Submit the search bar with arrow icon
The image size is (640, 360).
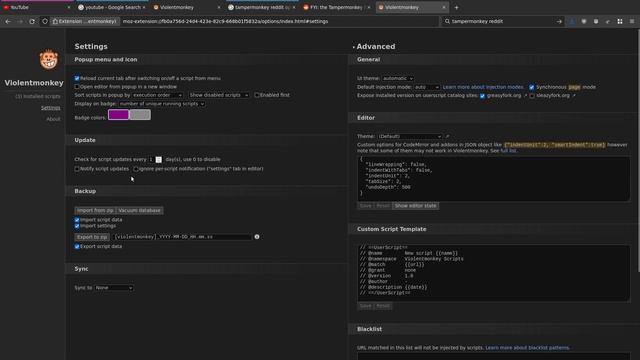(x=559, y=21)
